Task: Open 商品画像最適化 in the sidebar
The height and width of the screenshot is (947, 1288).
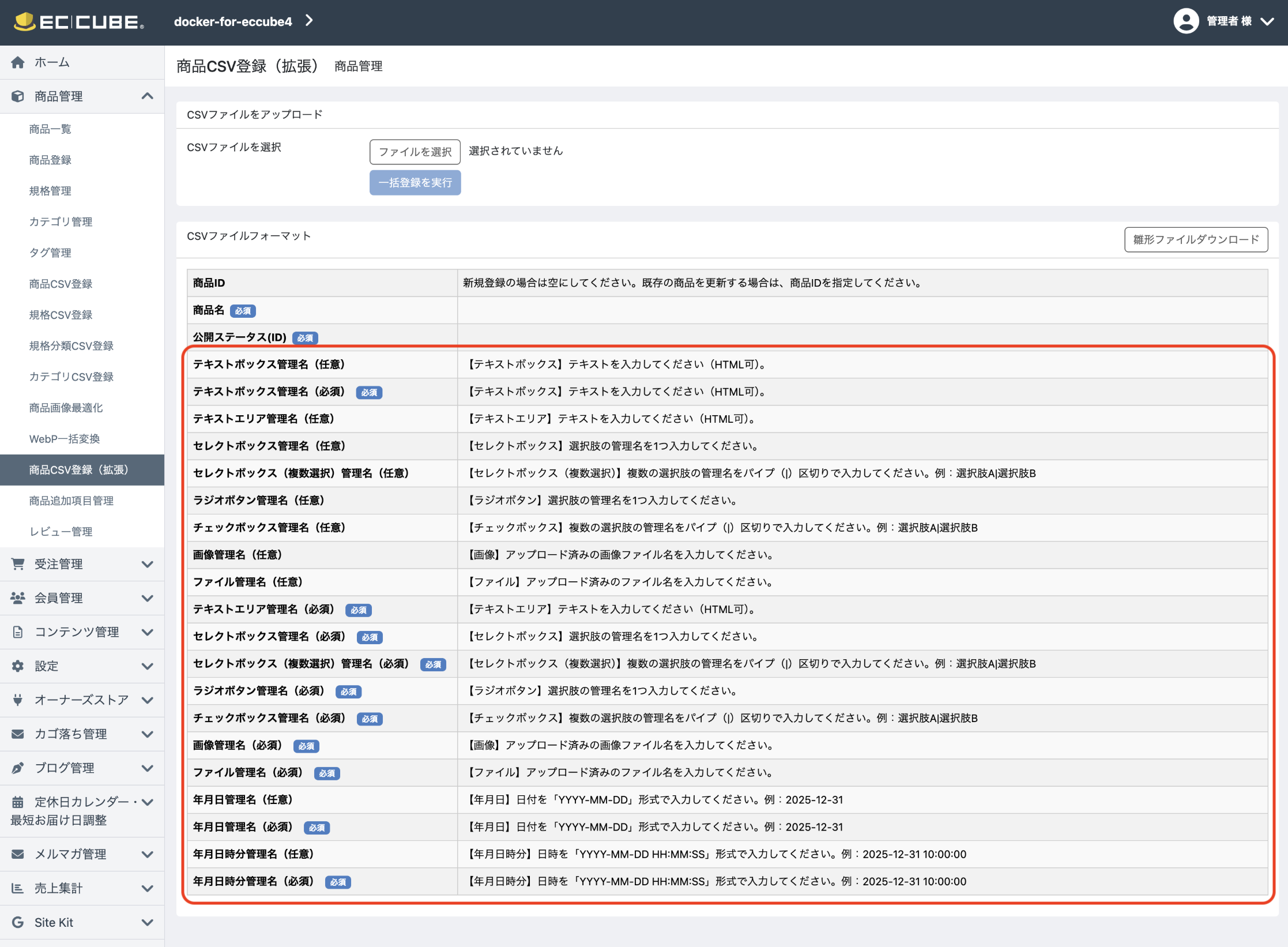Action: [82, 408]
